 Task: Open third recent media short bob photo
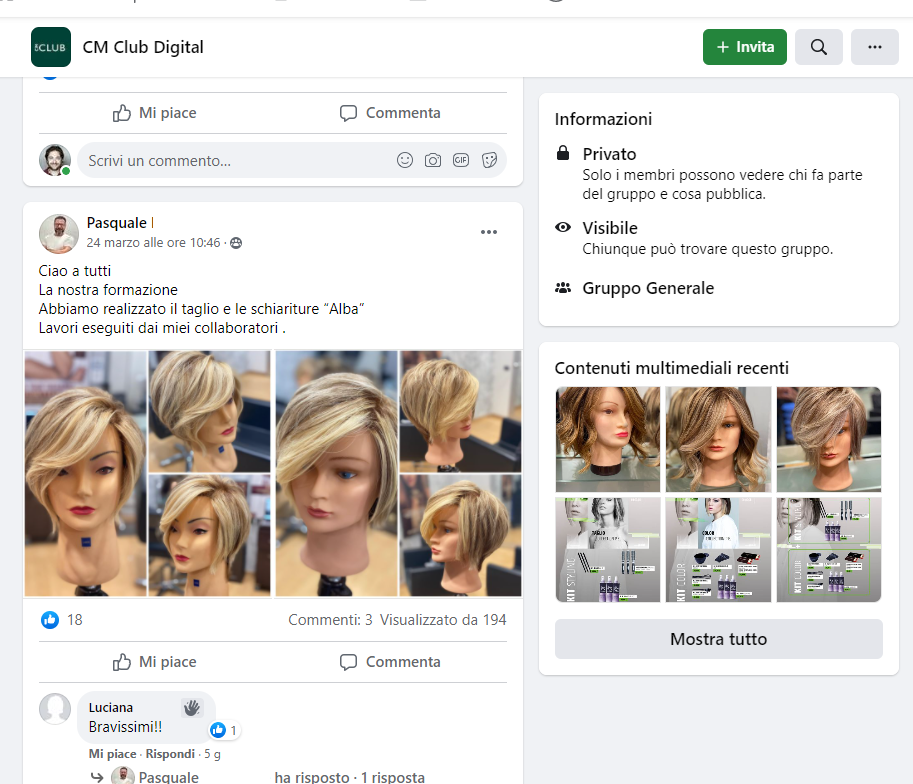(829, 439)
